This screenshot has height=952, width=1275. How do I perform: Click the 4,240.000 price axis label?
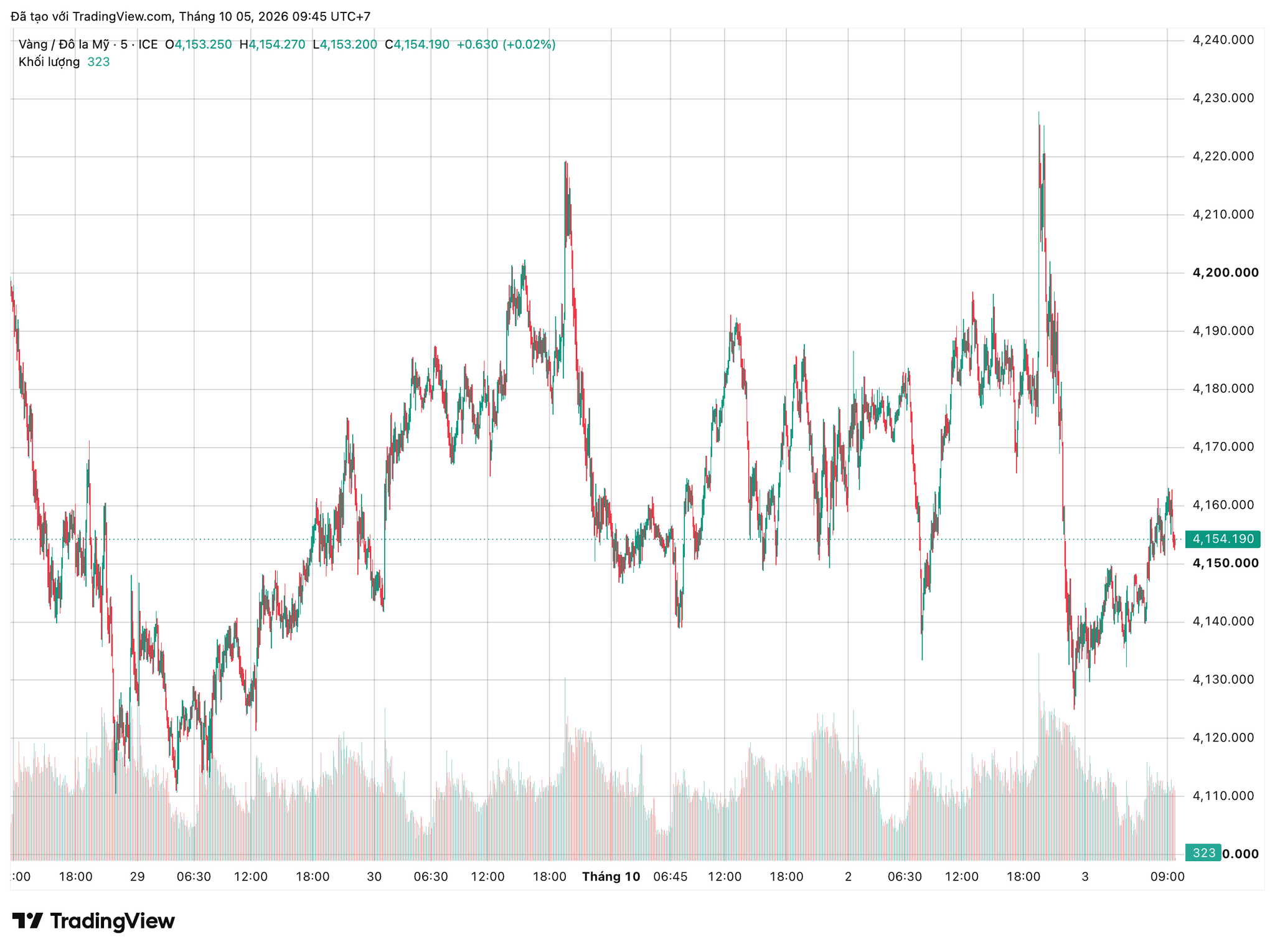pos(1223,40)
